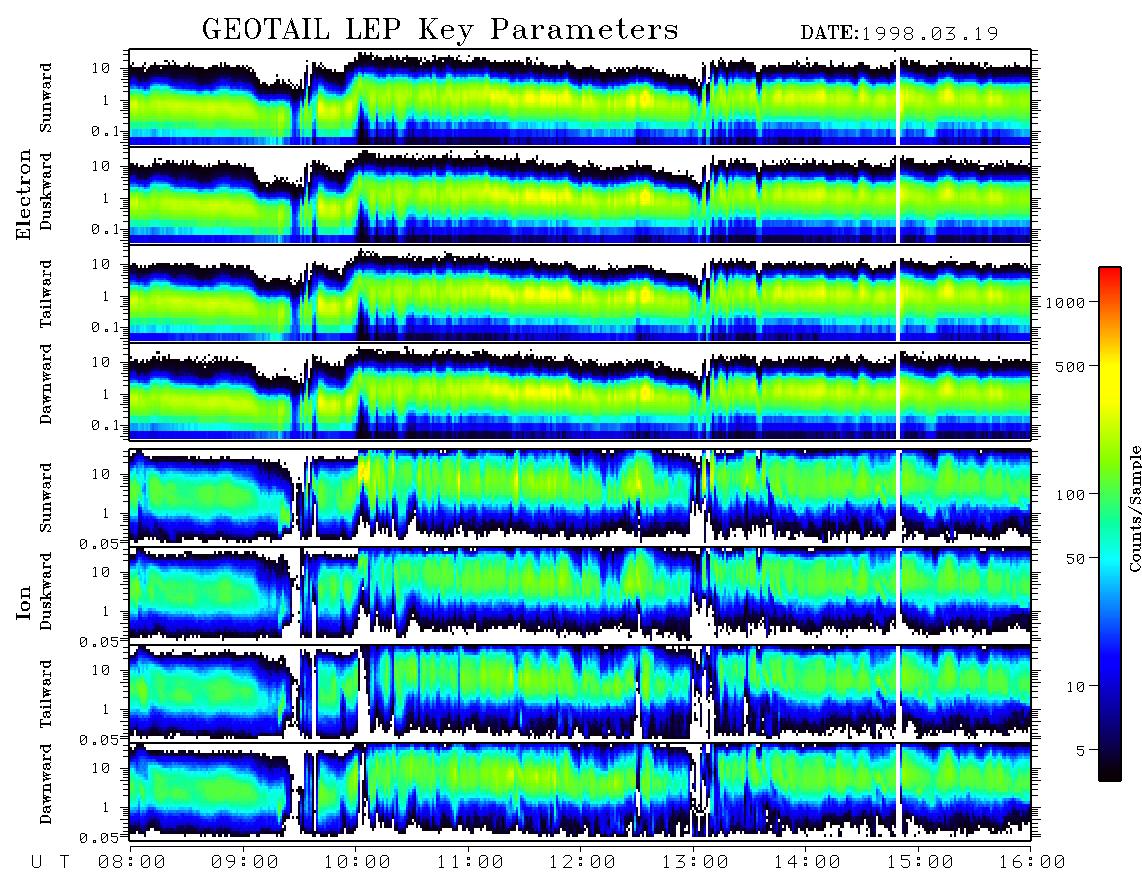This screenshot has height=880, width=1142.
Task: Click the 0.05 tick of Ion Sunward axis
Action: [x=101, y=543]
